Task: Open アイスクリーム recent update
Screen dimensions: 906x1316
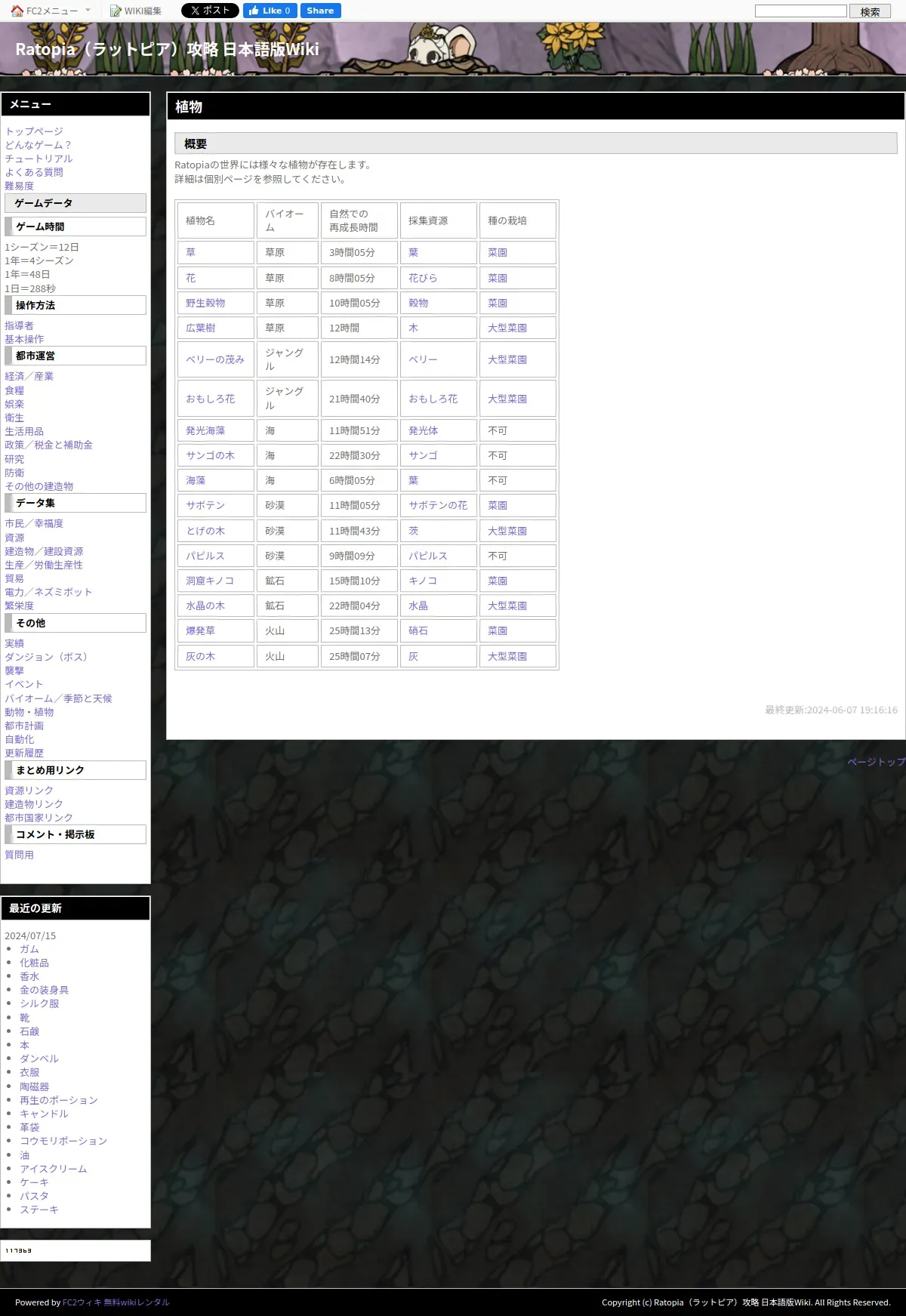Action: coord(54,1169)
